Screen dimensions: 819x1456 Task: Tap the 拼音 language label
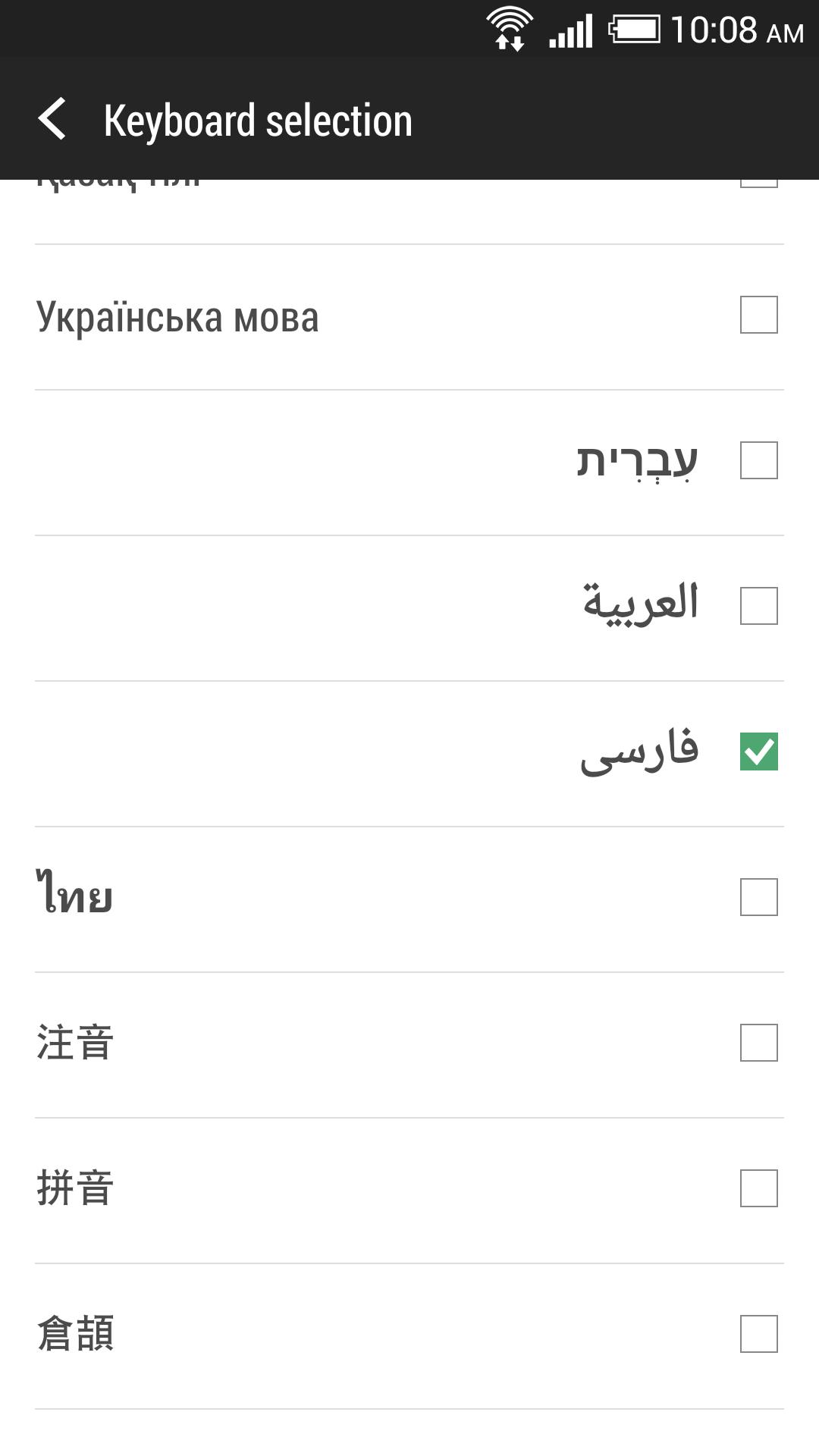[74, 1189]
